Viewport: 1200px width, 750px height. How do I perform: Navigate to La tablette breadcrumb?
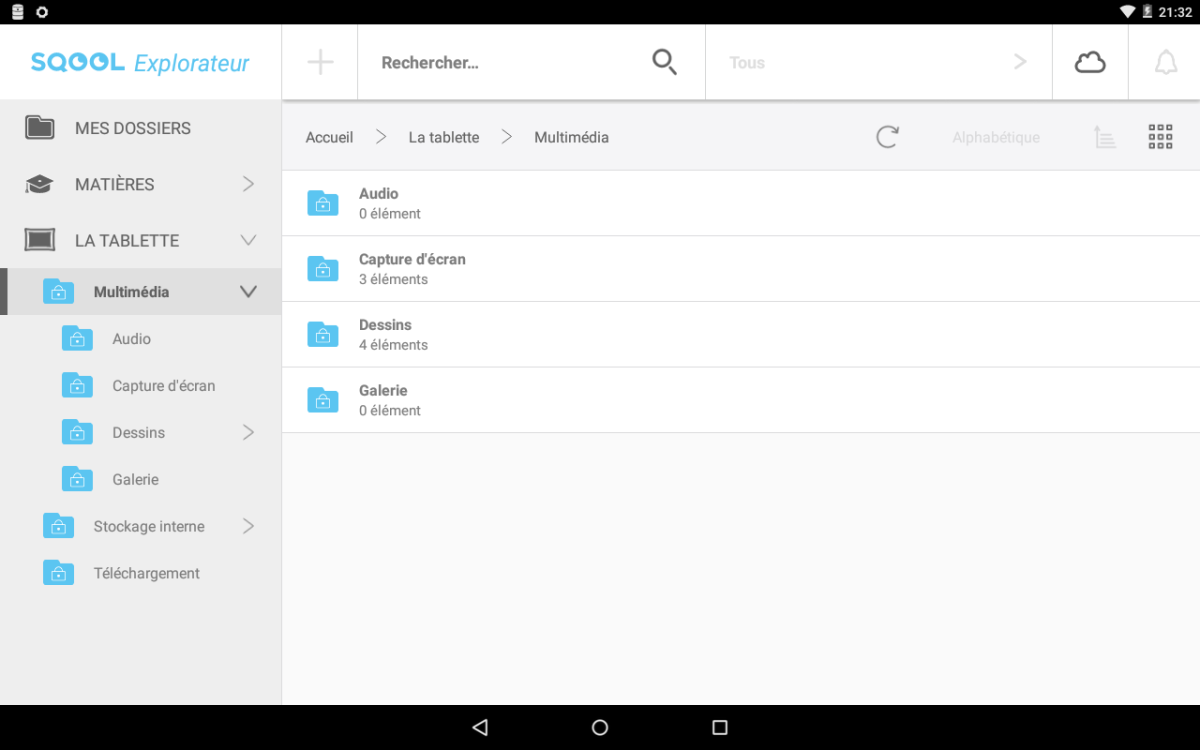click(443, 137)
